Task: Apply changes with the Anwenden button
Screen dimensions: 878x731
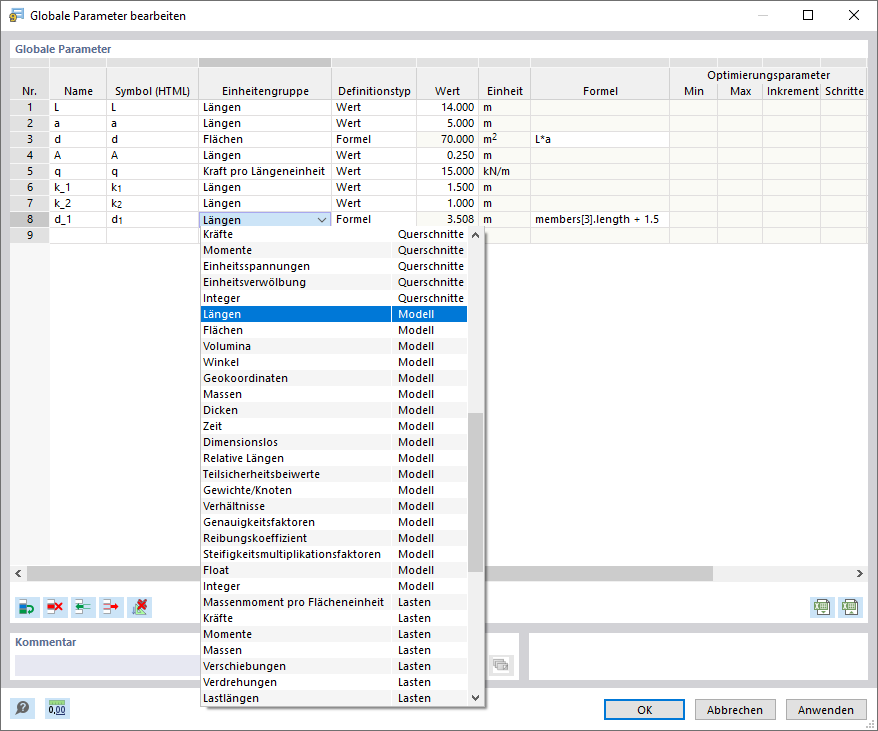Action: click(x=826, y=709)
